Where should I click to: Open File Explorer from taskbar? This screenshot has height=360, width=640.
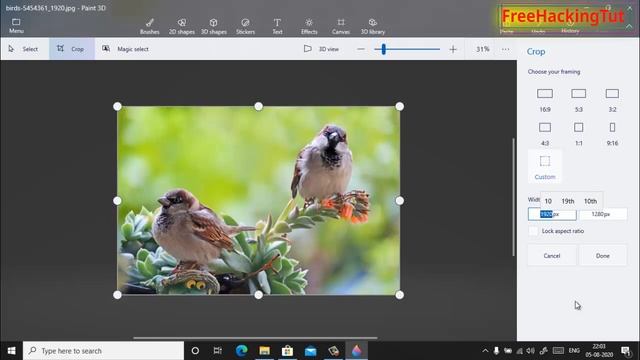pyautogui.click(x=264, y=351)
